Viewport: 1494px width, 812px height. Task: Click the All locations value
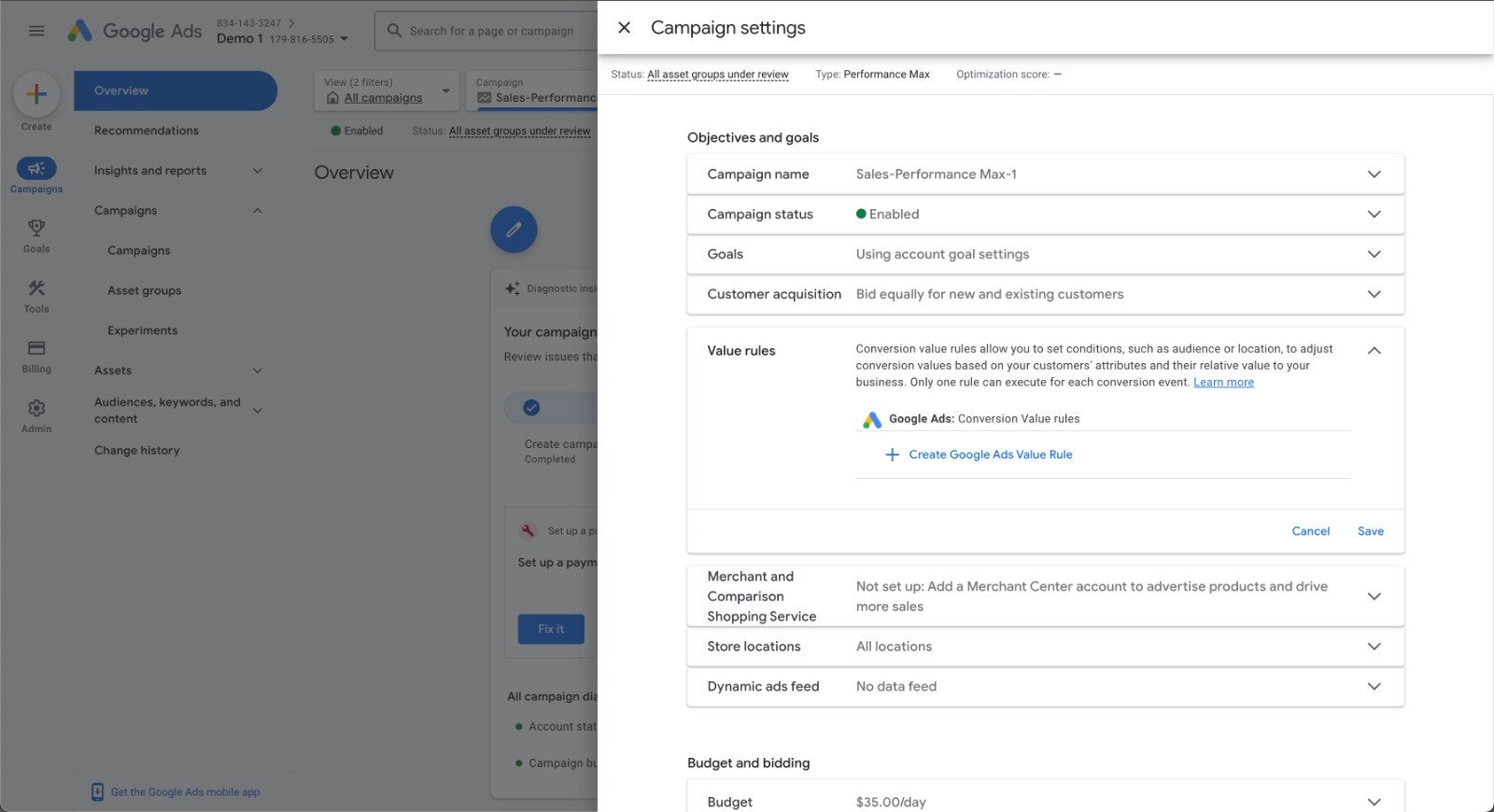pos(894,647)
